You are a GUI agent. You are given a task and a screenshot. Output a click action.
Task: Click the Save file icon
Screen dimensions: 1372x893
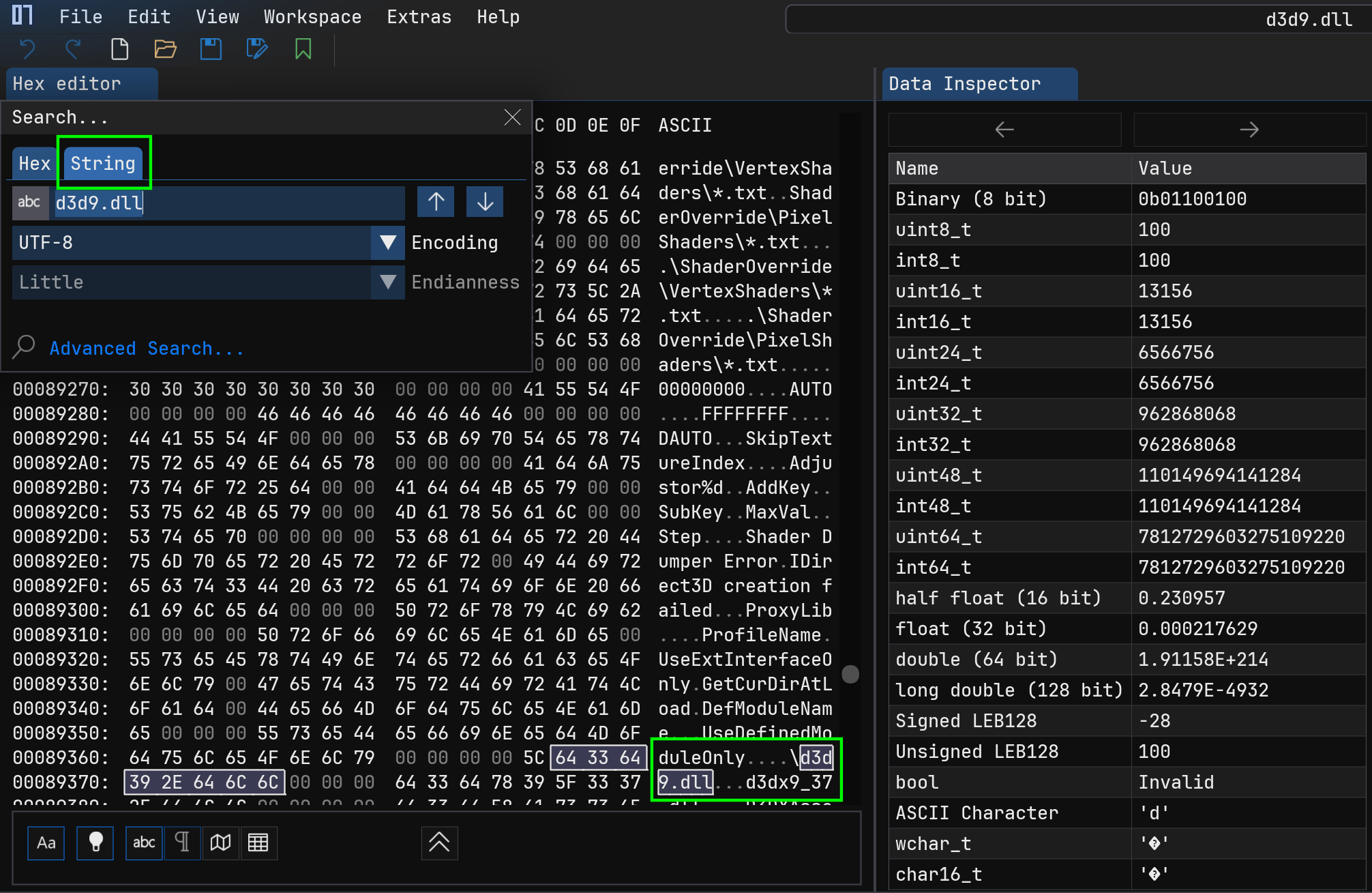pyautogui.click(x=211, y=49)
